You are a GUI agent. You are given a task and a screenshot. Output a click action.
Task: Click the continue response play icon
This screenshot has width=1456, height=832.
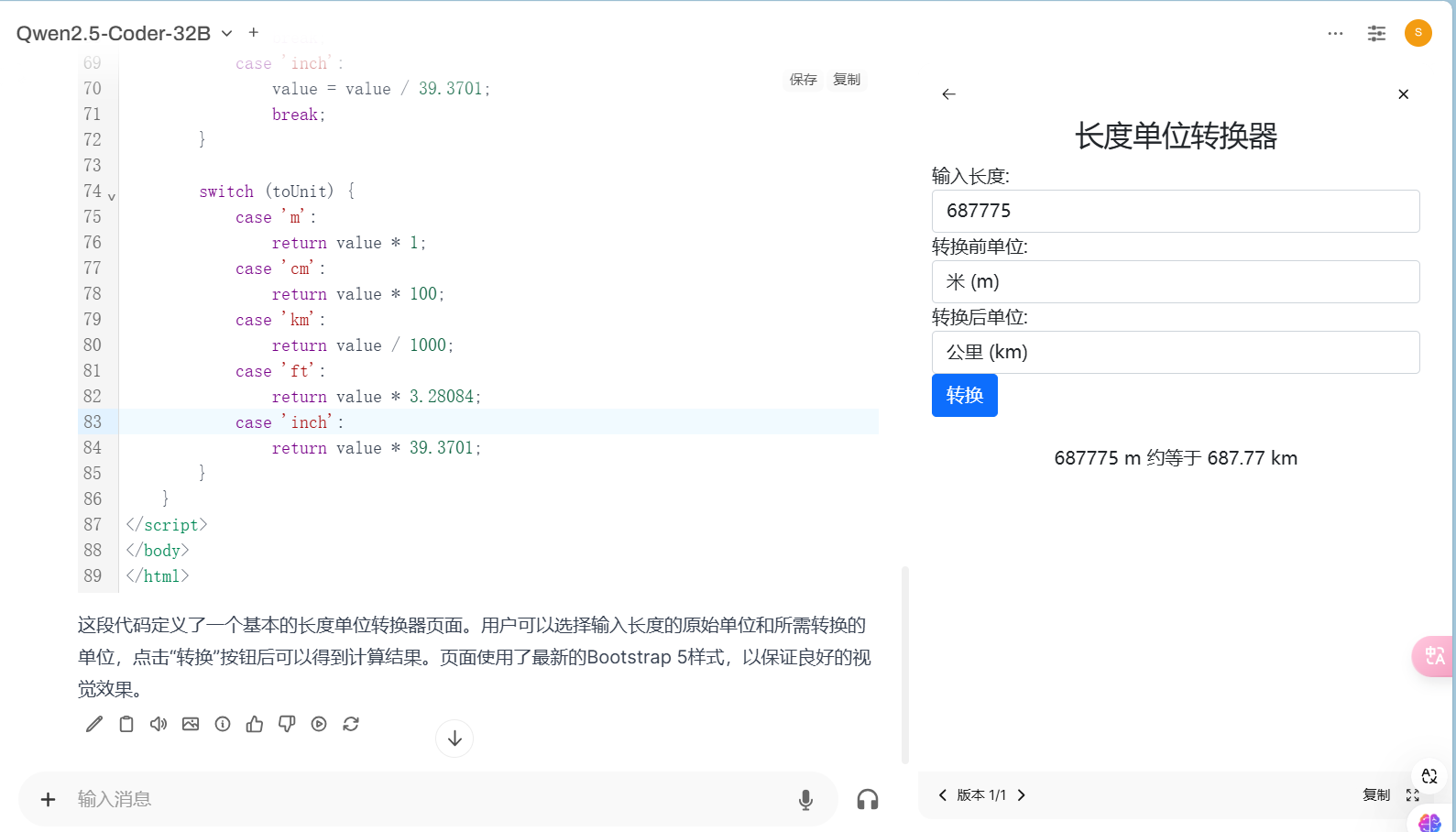coord(319,724)
